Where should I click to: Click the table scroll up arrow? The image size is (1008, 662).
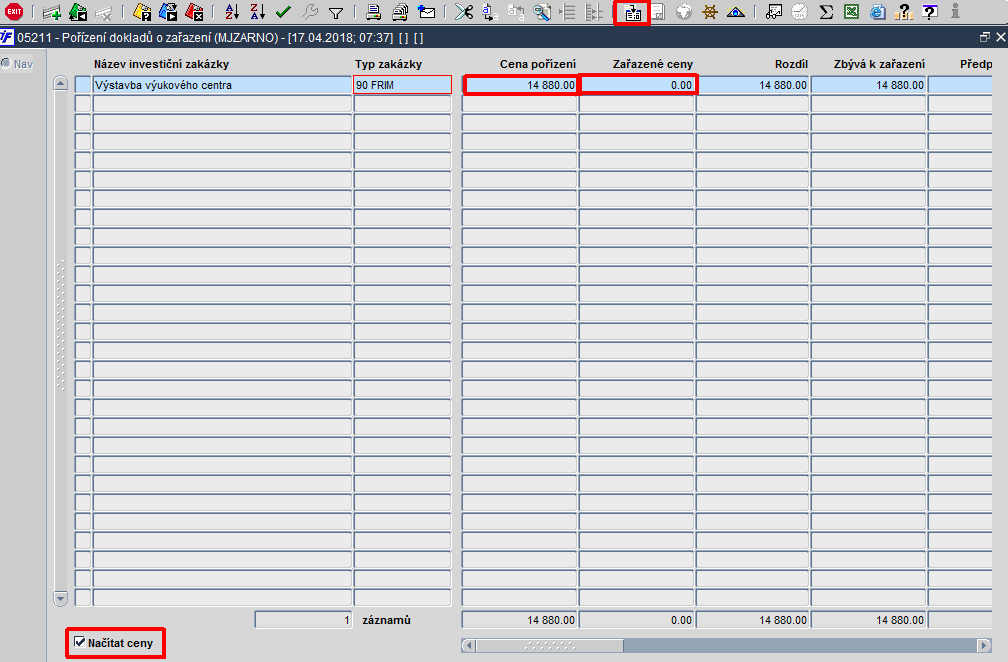tap(60, 84)
